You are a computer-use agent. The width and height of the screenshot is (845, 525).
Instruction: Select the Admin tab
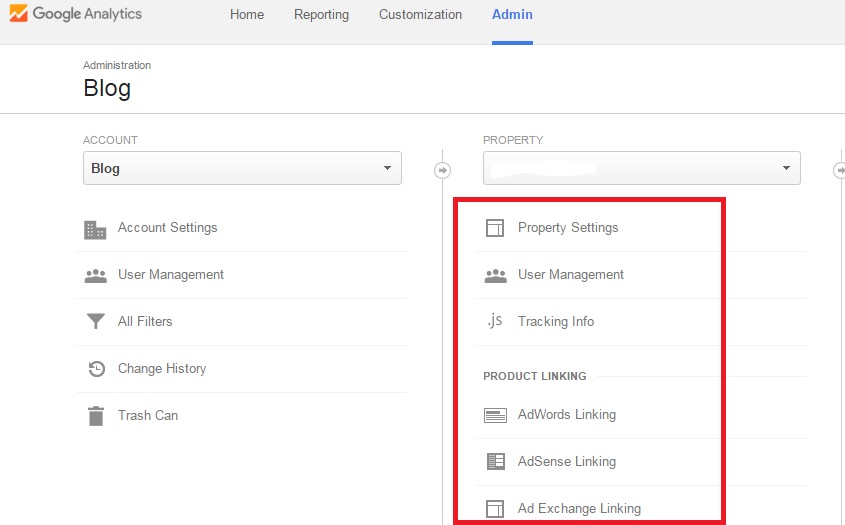tap(512, 15)
